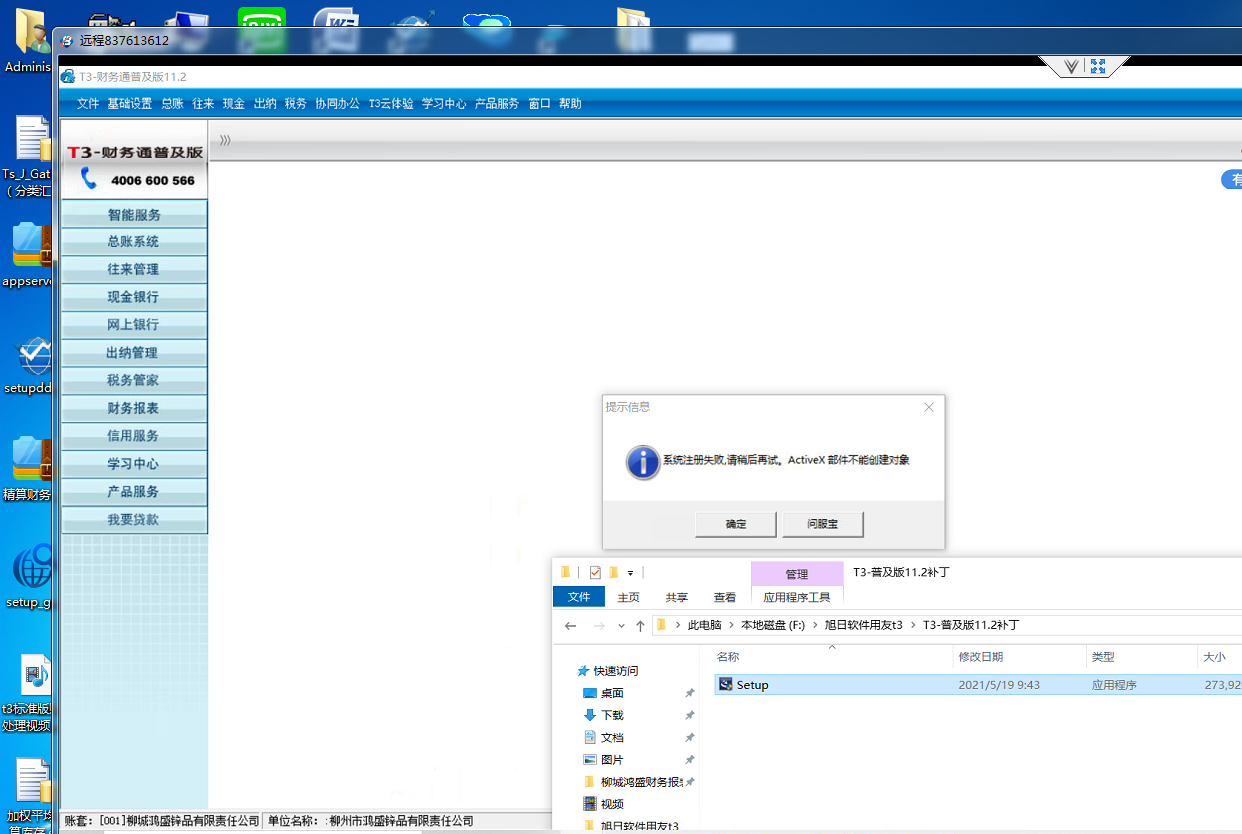Open the 出纳 menu

pyautogui.click(x=265, y=104)
